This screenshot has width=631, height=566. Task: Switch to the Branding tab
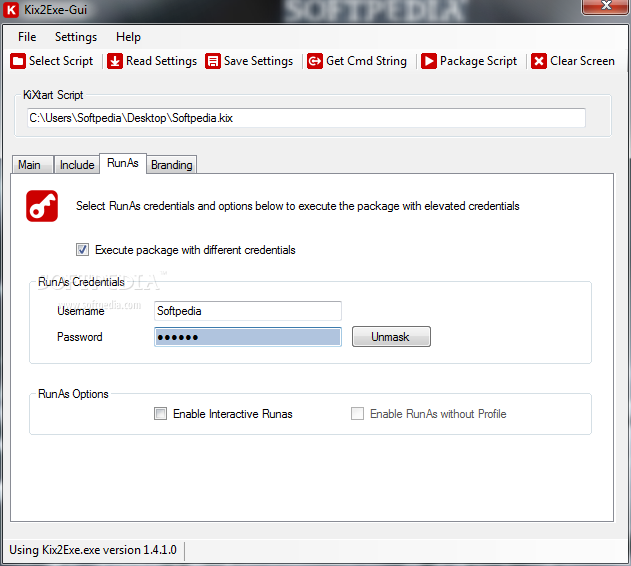(172, 165)
